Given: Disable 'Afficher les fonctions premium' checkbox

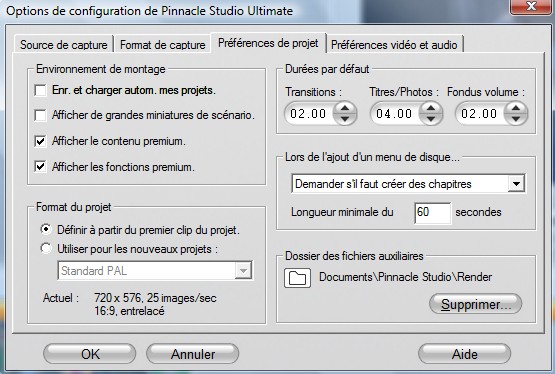Looking at the screenshot, I should [40, 166].
